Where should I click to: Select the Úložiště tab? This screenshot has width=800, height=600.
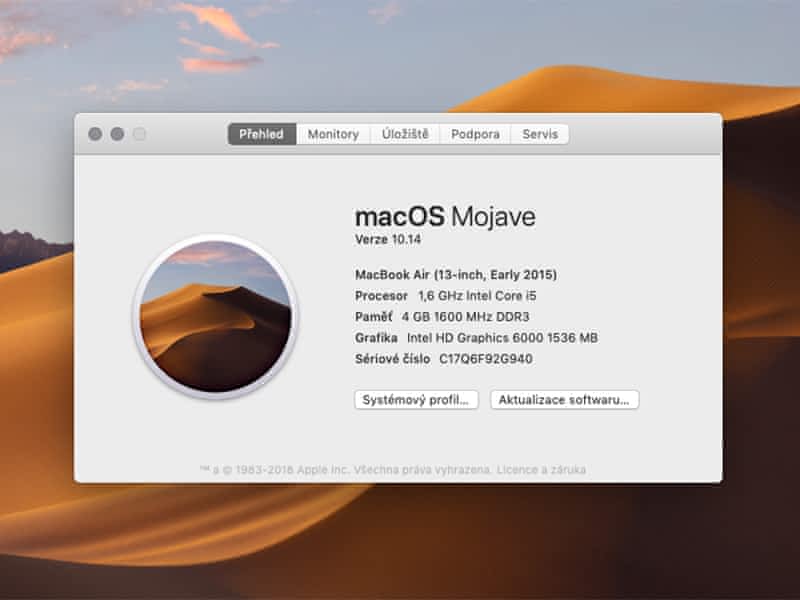405,134
